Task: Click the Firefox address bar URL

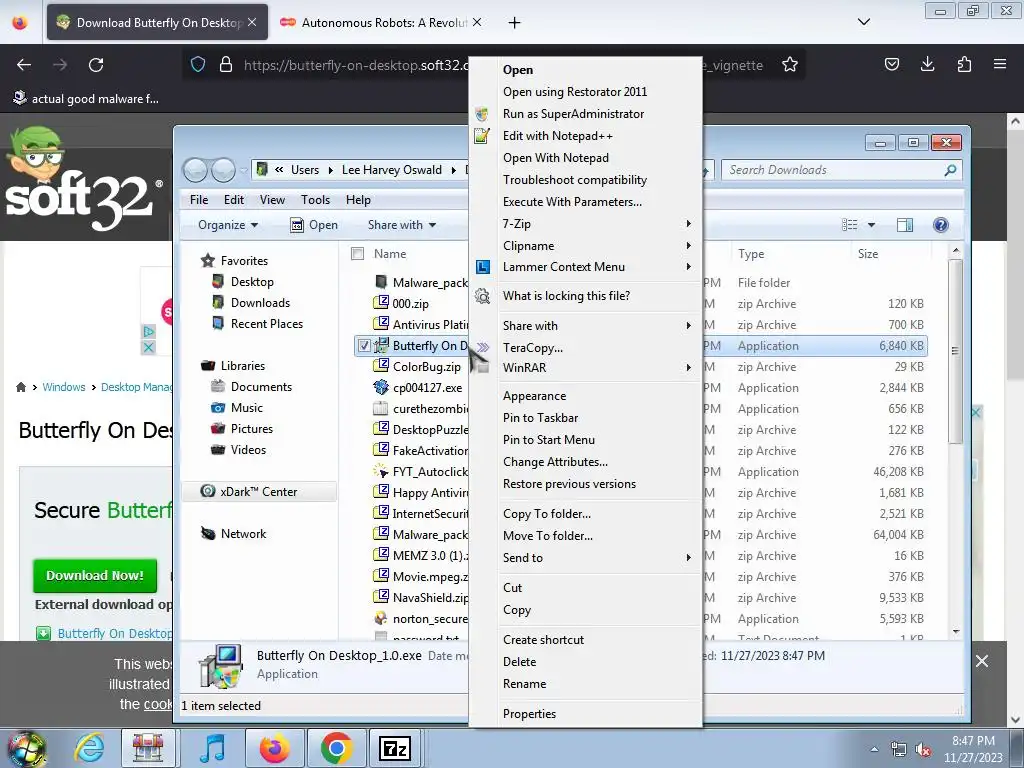Action: (x=356, y=65)
